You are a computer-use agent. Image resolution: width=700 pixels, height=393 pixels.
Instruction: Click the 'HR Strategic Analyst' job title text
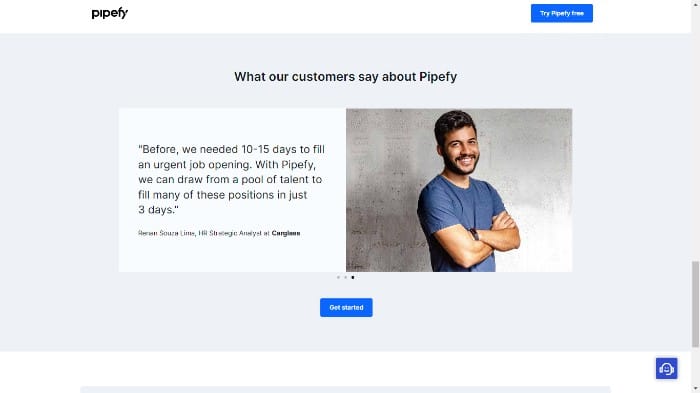[230, 233]
